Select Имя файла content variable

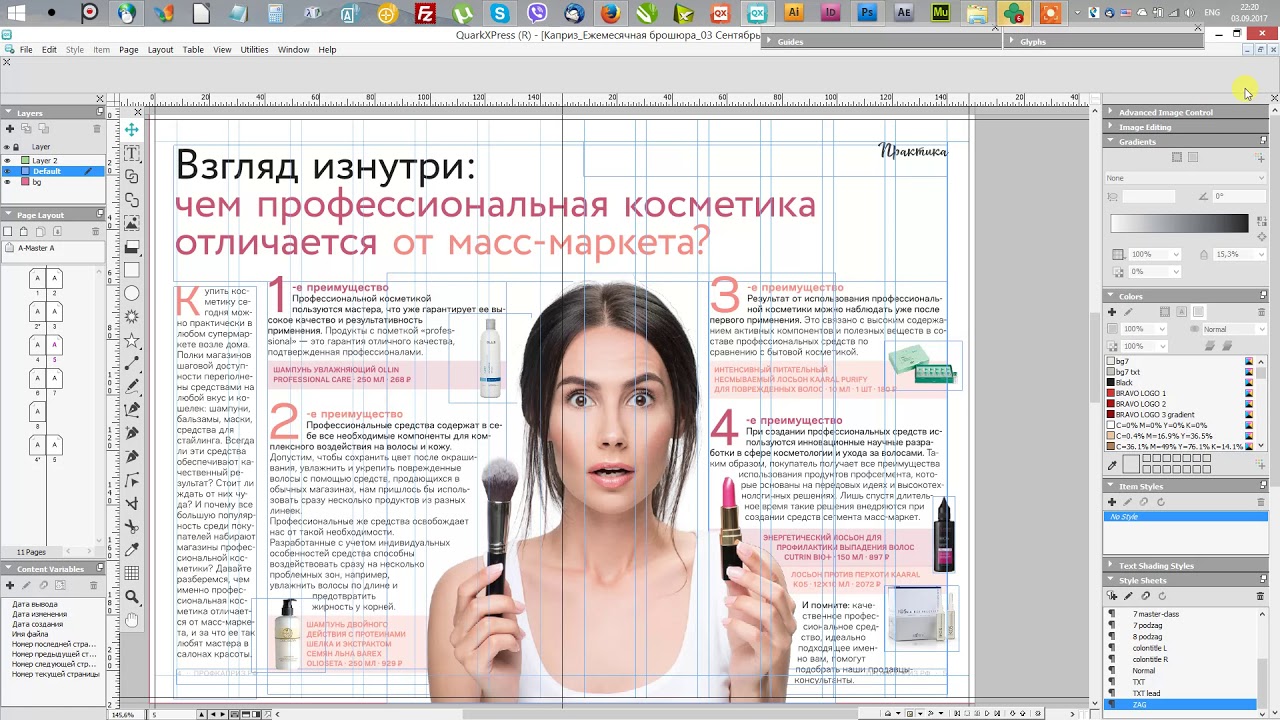[30, 634]
